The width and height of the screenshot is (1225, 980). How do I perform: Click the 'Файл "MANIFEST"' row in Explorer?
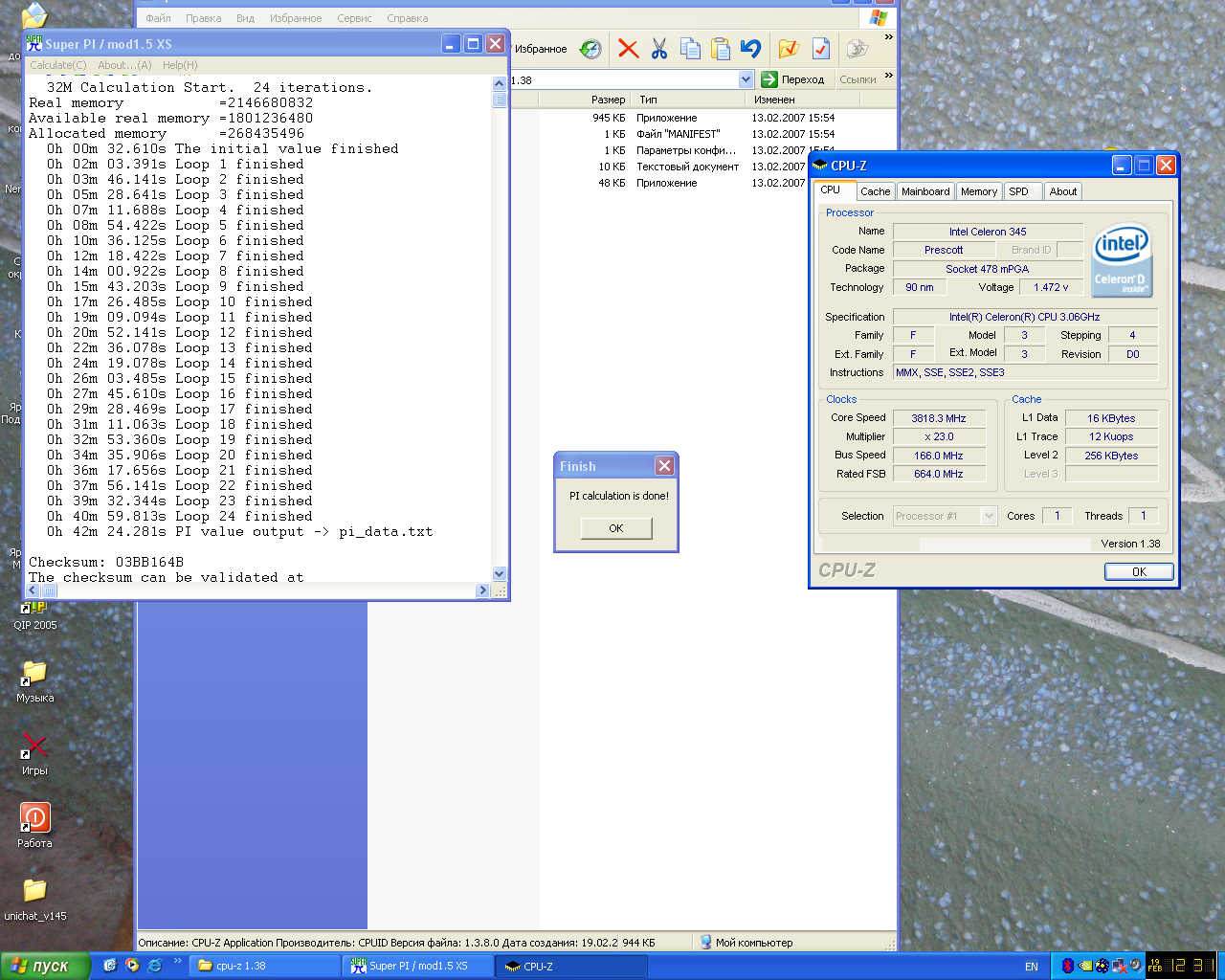coord(678,134)
